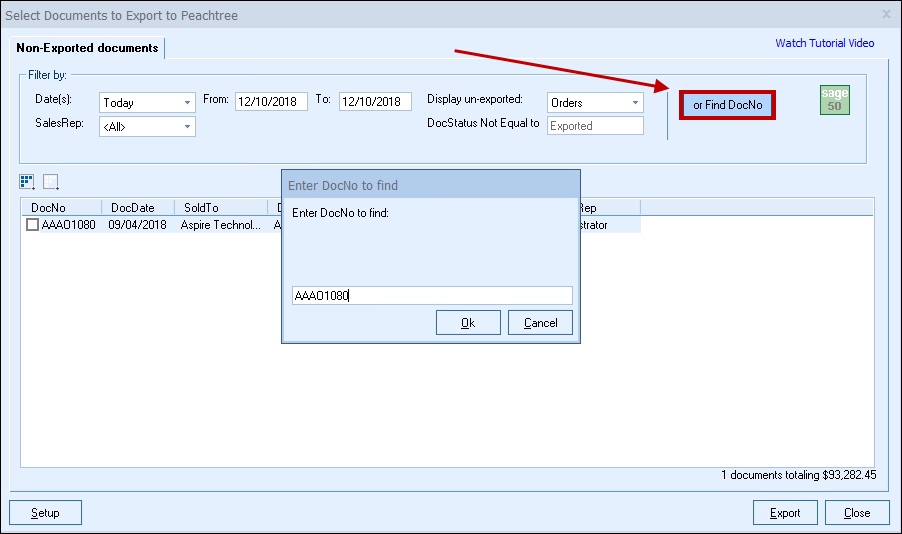Sort by the DocDate column header
This screenshot has width=902, height=534.
(x=137, y=207)
